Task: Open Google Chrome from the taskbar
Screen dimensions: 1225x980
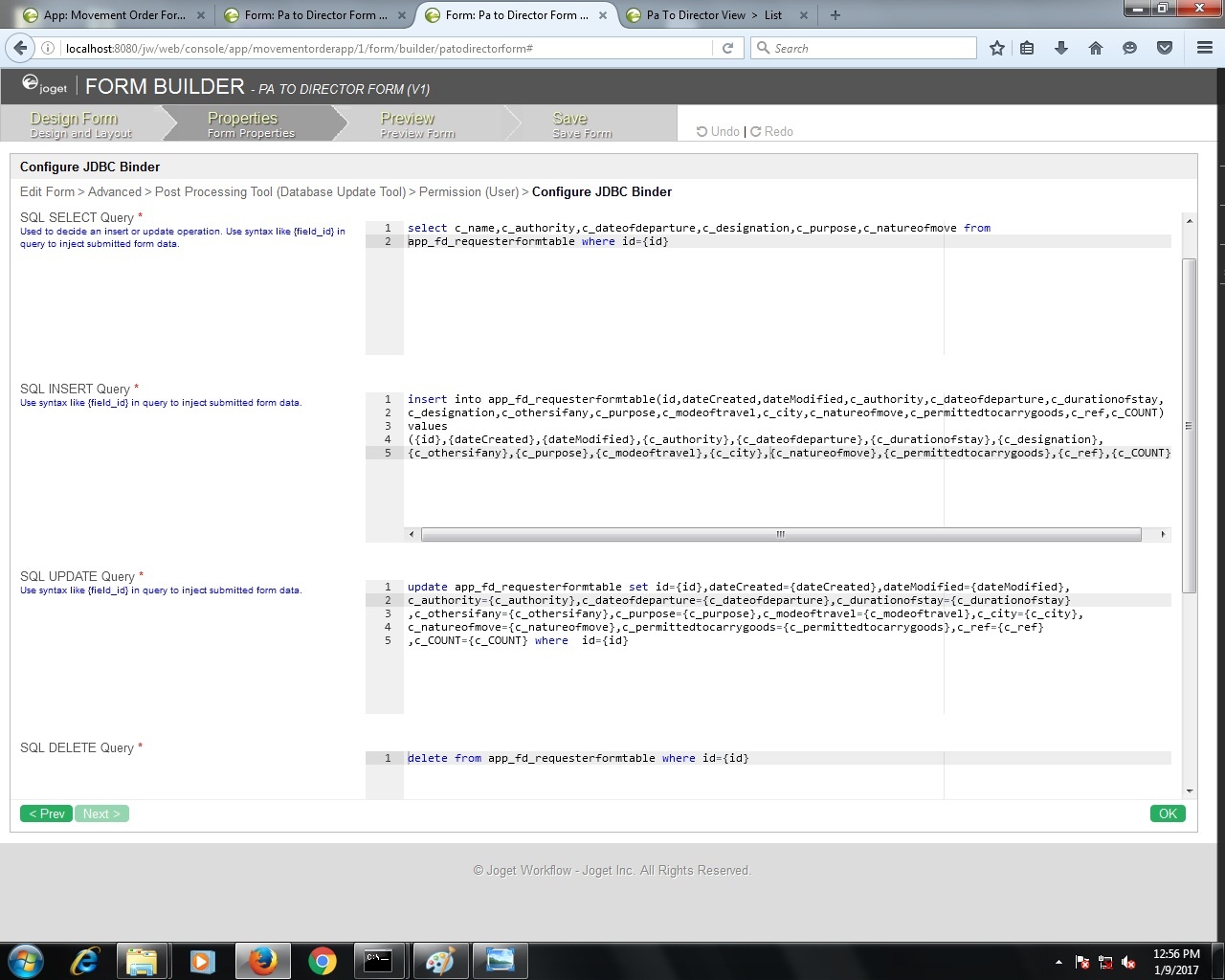Action: tap(322, 961)
